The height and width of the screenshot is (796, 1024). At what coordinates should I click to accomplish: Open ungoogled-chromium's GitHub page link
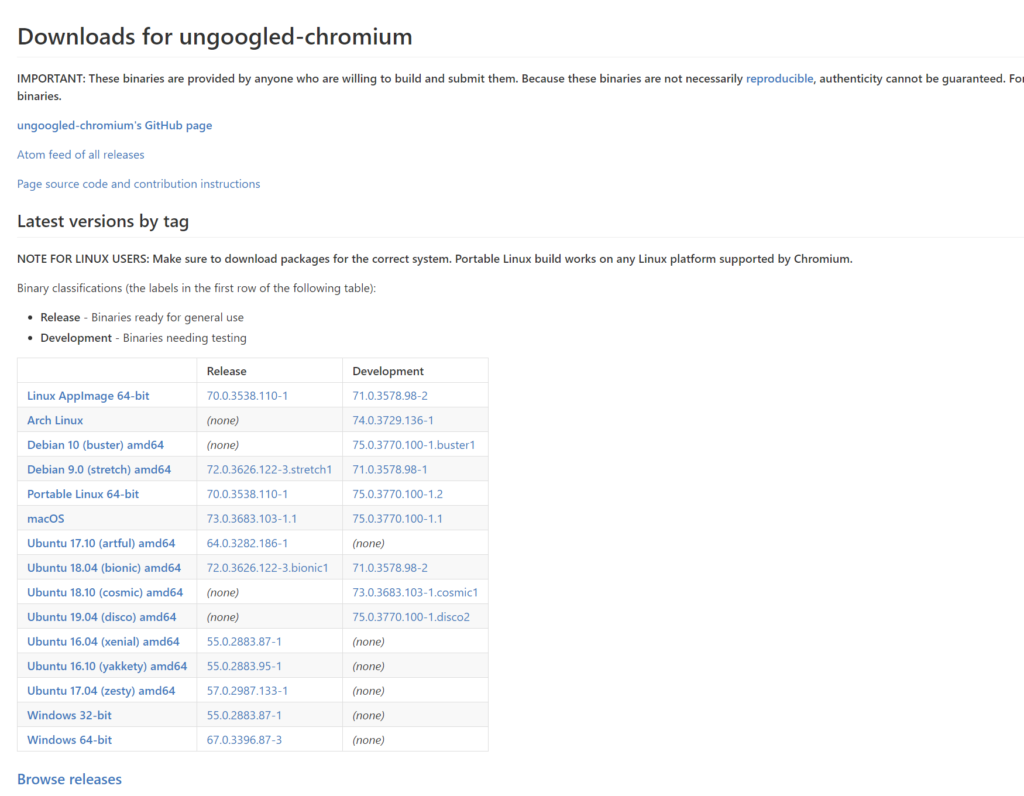(114, 125)
